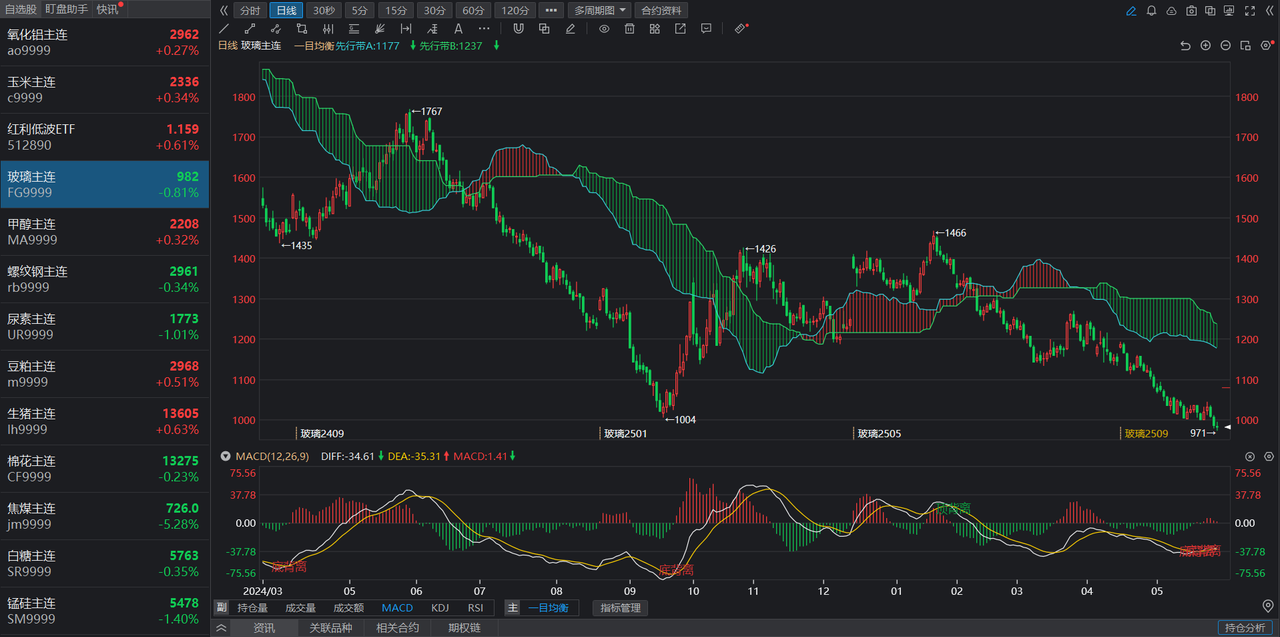Zoom in chart with plus icon
Screen dimensions: 1280x637
[1205, 45]
